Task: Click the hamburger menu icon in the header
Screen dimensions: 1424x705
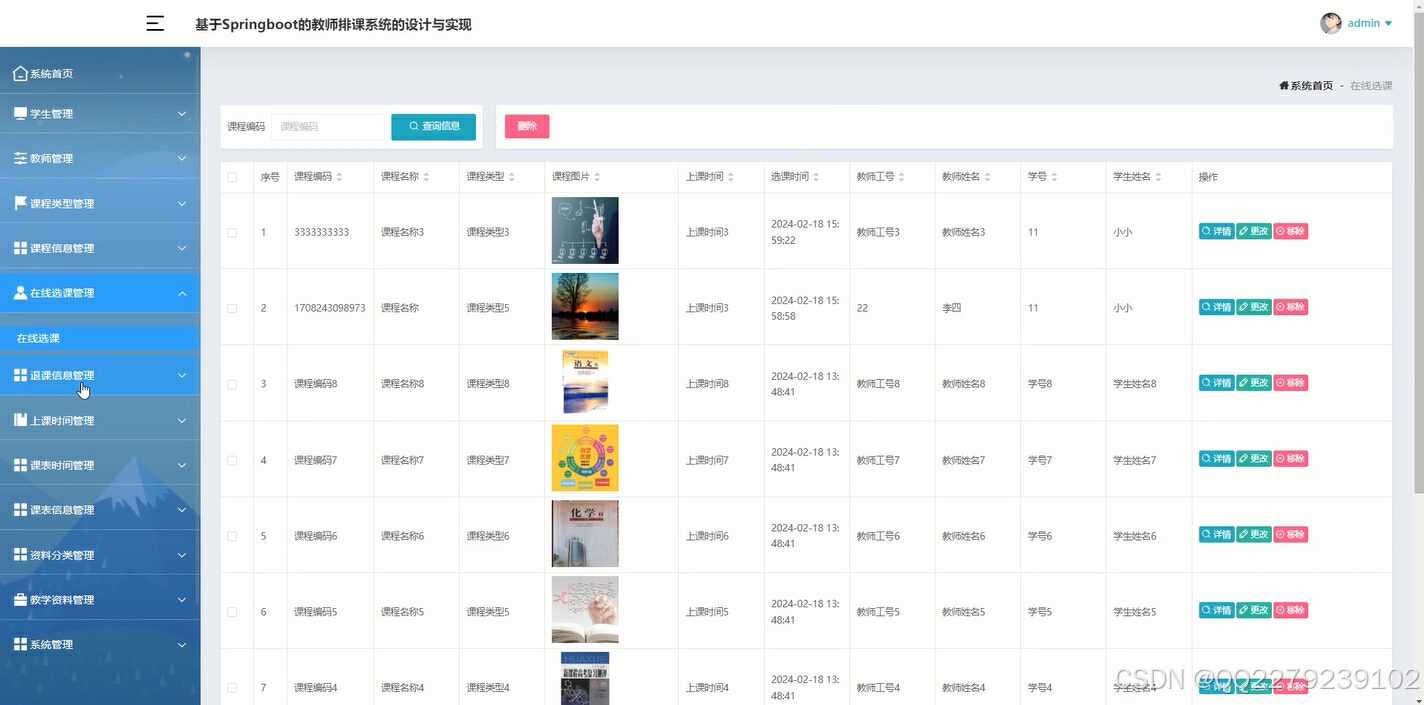Action: point(155,23)
